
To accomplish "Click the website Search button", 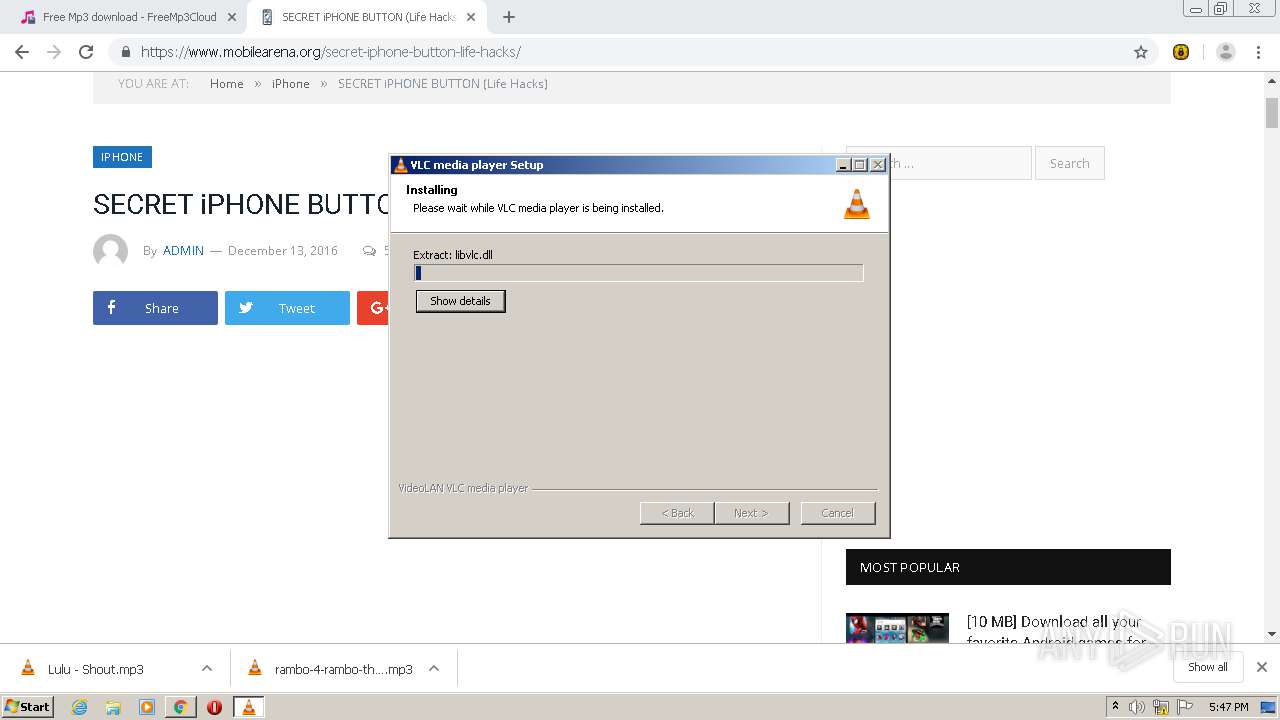I will 1069,163.
